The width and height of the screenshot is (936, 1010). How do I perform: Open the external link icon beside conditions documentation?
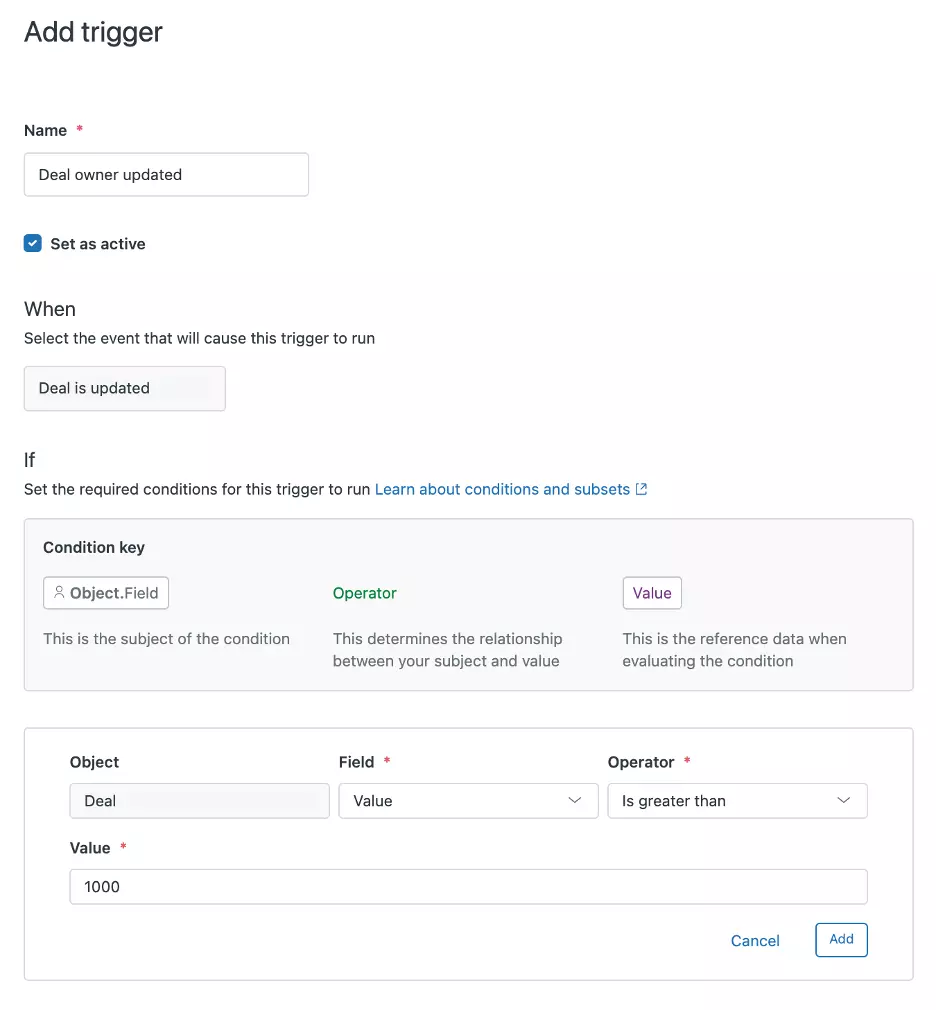pos(640,489)
